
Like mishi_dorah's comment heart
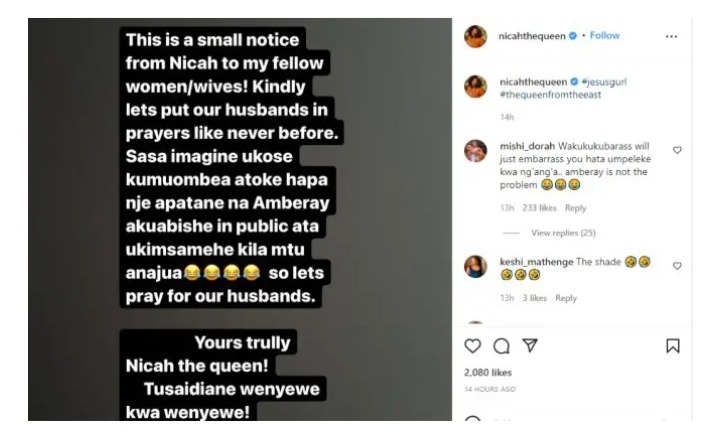pyautogui.click(x=677, y=150)
